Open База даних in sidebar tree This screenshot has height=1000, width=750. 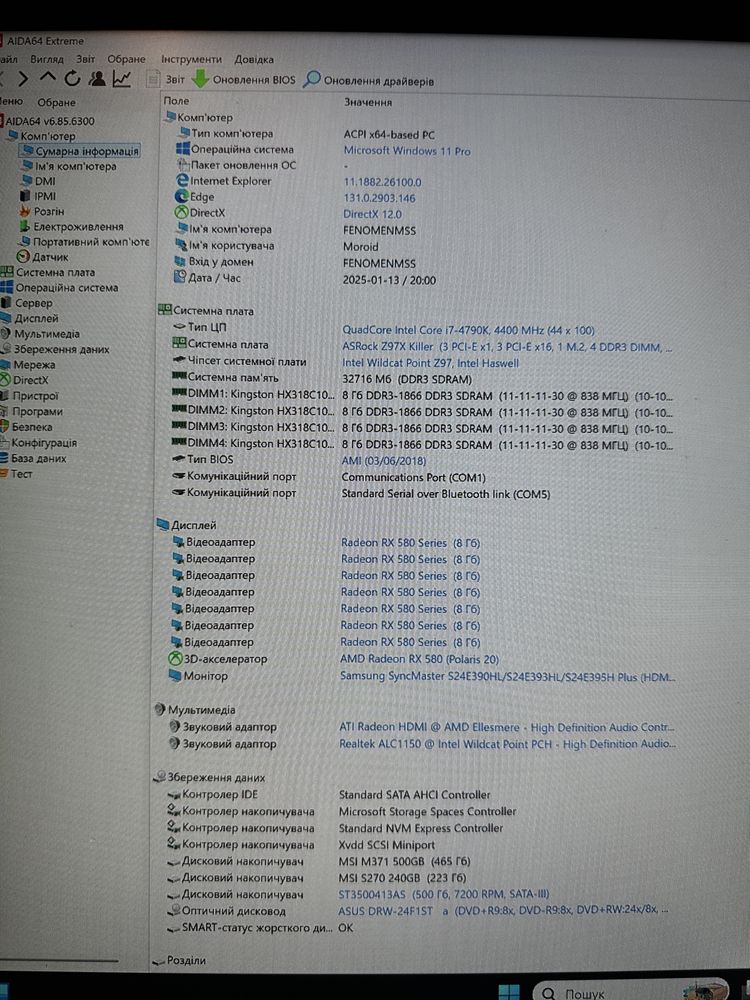click(33, 458)
